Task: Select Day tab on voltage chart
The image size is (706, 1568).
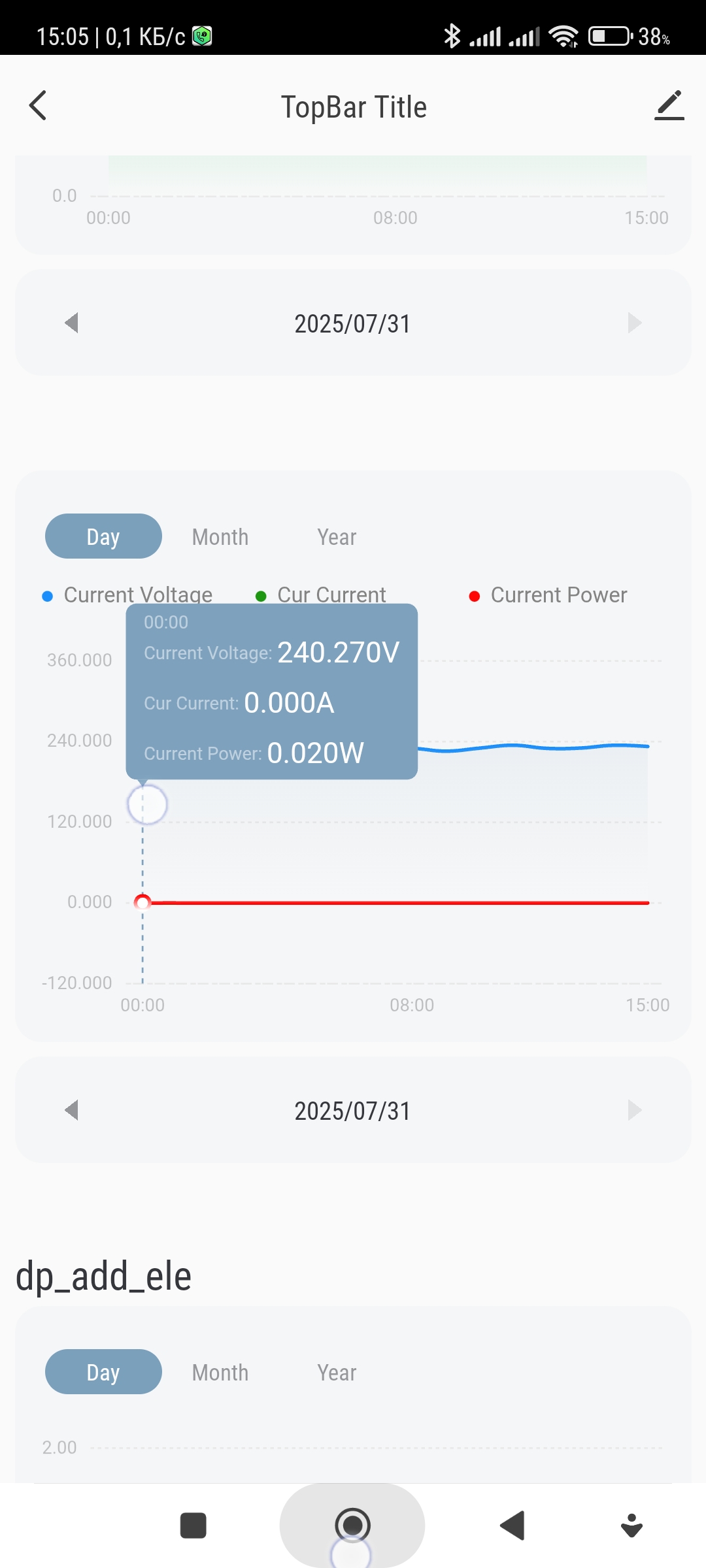Action: coord(103,536)
